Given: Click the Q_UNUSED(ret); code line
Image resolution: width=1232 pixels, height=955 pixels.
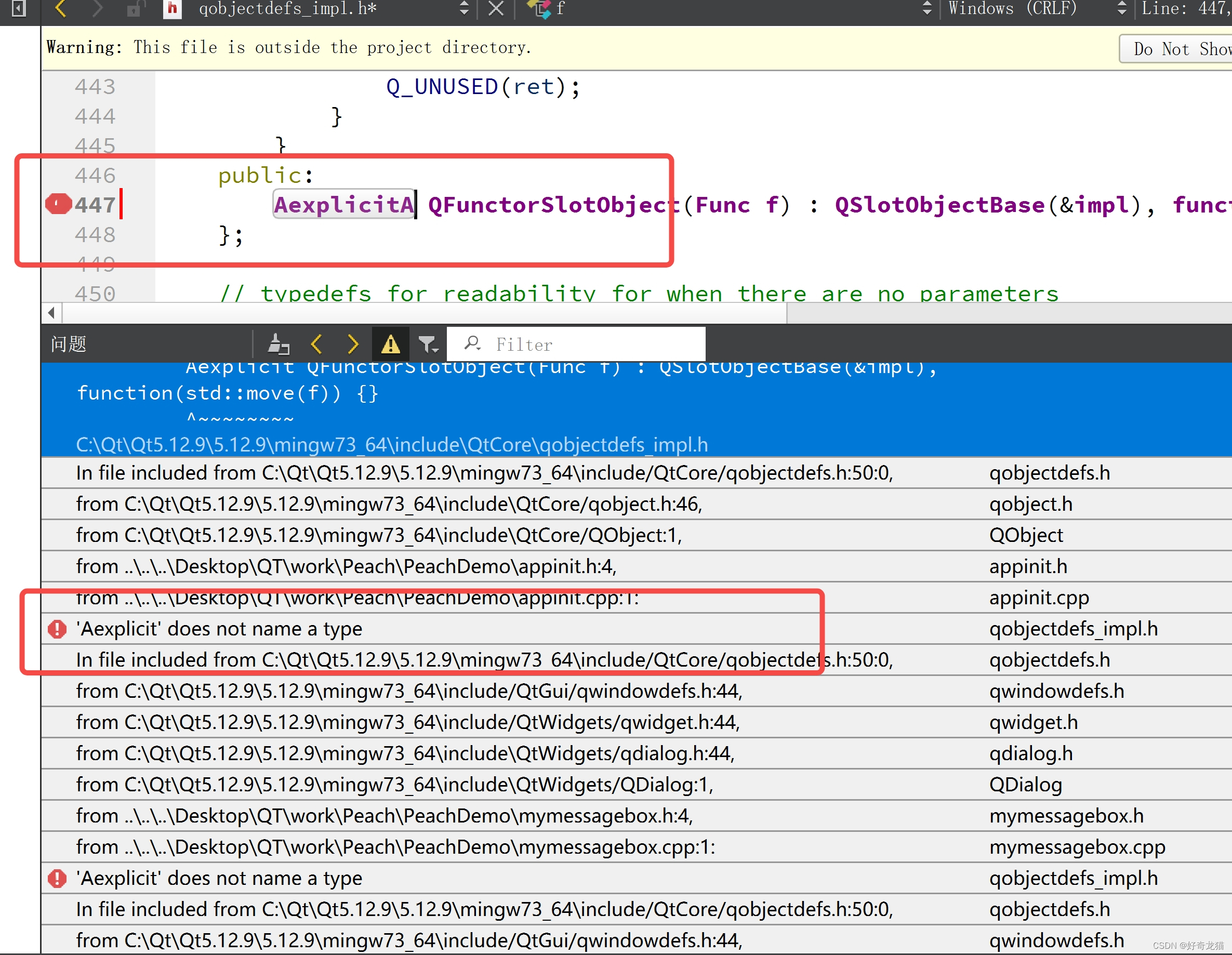Looking at the screenshot, I should [483, 87].
